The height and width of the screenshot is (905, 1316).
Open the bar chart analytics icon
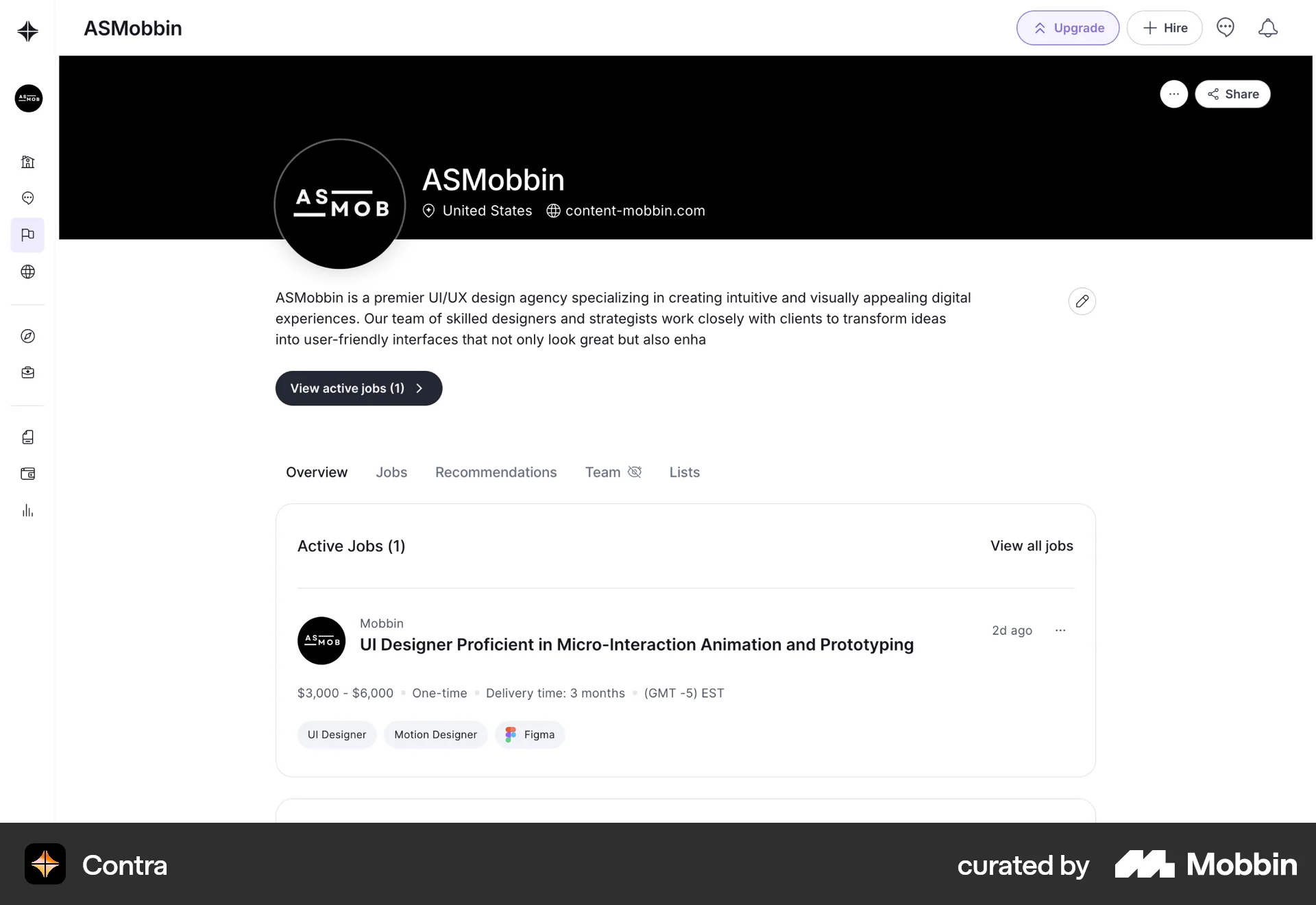point(27,511)
